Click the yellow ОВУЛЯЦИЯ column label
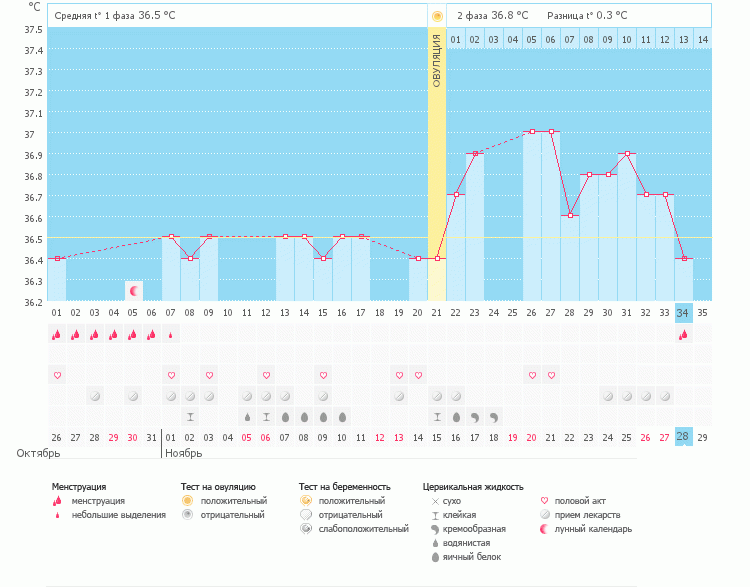The width and height of the screenshot is (750, 587). (x=437, y=60)
